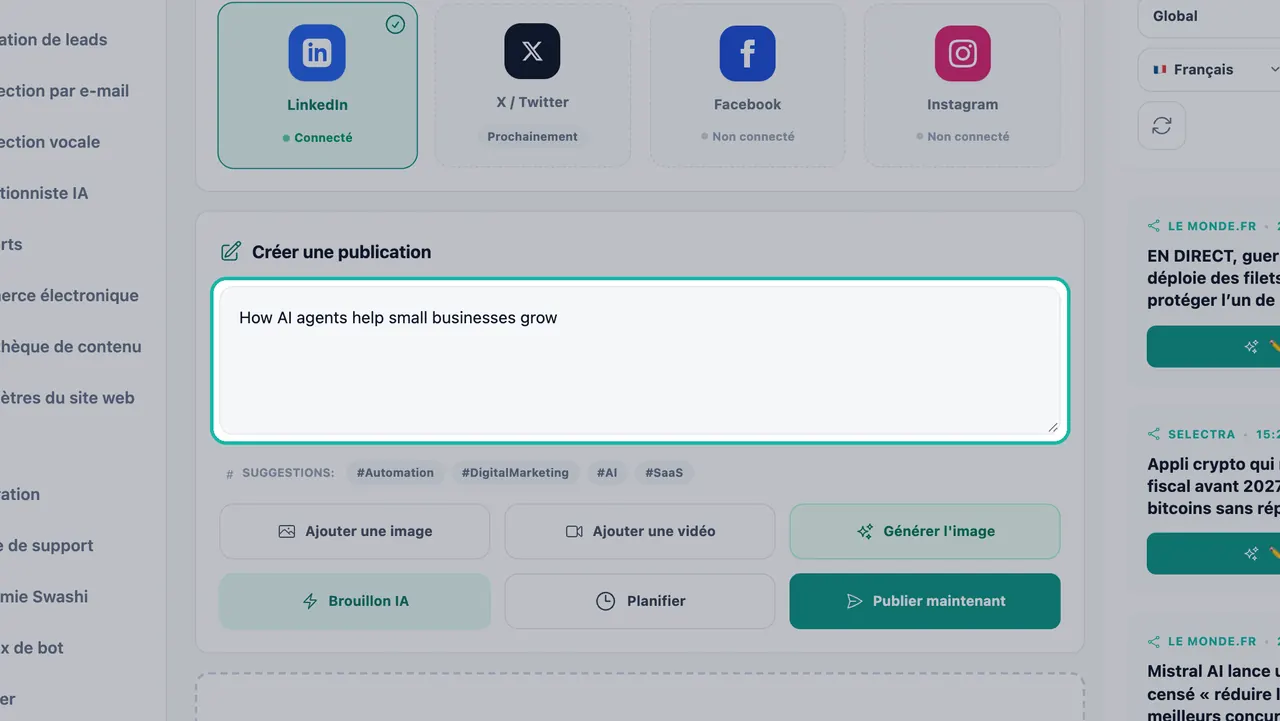1280x721 pixels.
Task: Open the Bibliothèque de contenu sidebar item
Action: coord(71,346)
